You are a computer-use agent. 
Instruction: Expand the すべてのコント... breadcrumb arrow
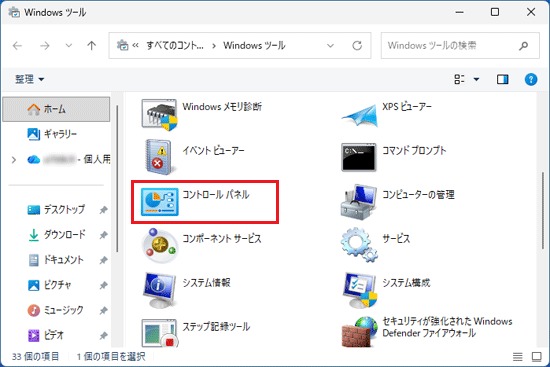click(x=214, y=46)
